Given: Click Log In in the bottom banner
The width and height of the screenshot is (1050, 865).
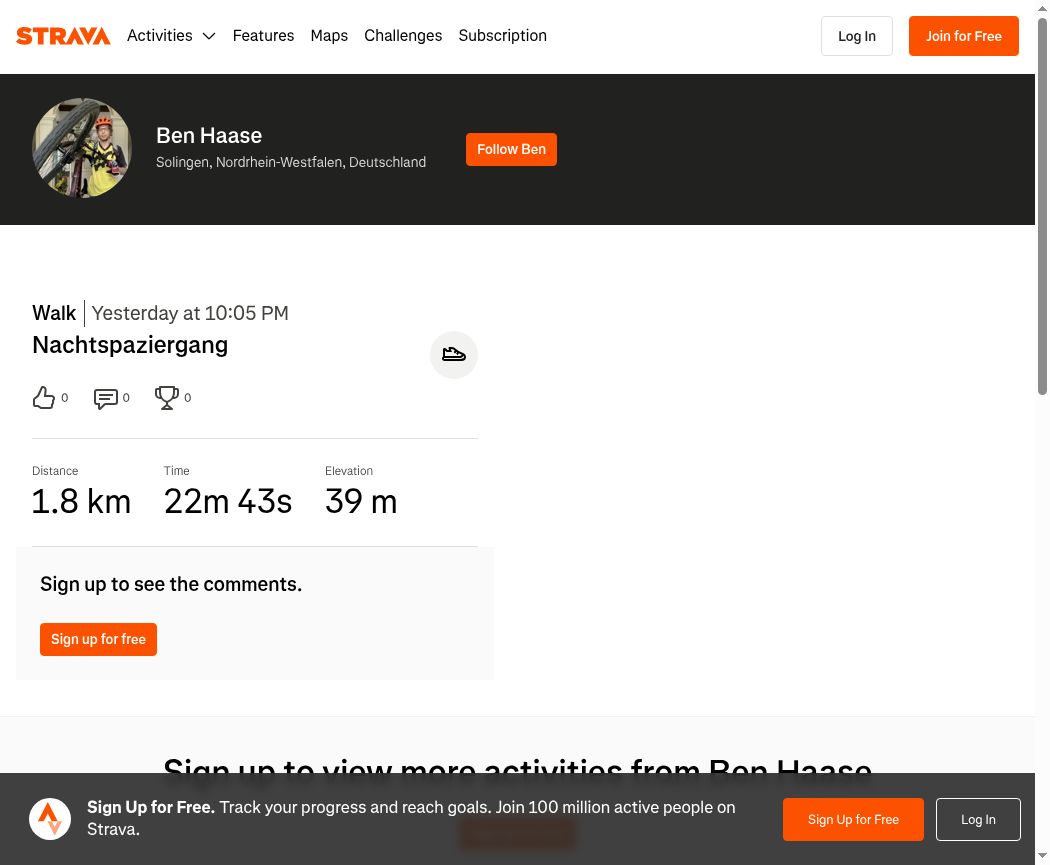Looking at the screenshot, I should 978,819.
